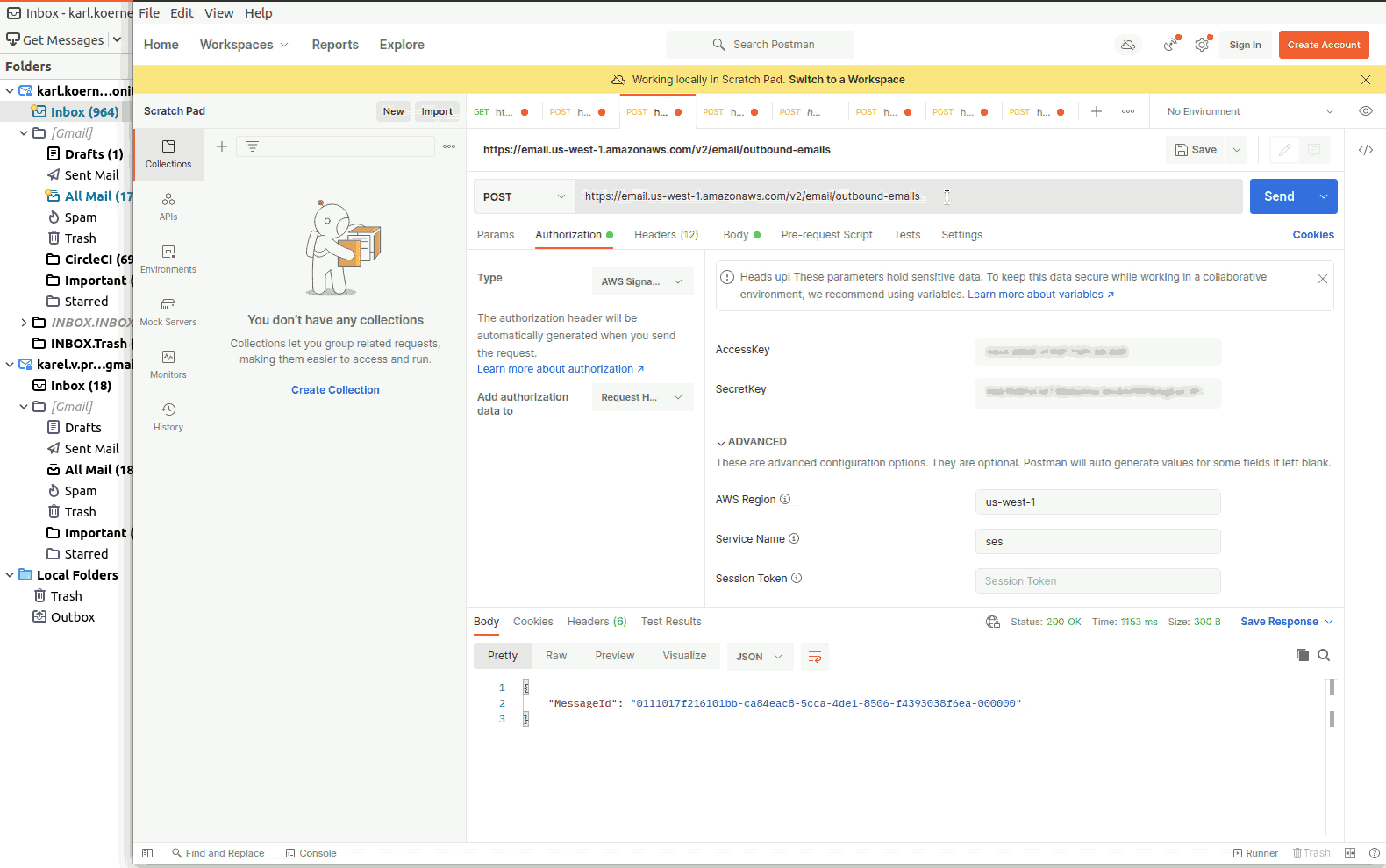
Task: Click the Create Collection link
Action: tap(335, 390)
